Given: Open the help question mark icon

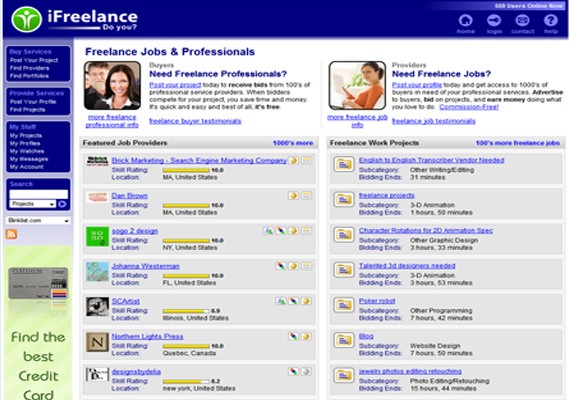Looking at the screenshot, I should 551,20.
